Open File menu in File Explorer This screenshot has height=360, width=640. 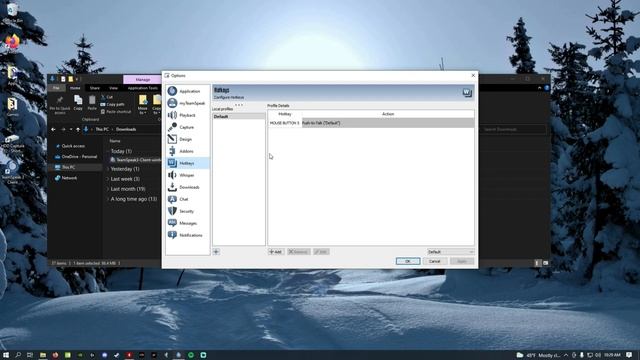click(x=56, y=88)
